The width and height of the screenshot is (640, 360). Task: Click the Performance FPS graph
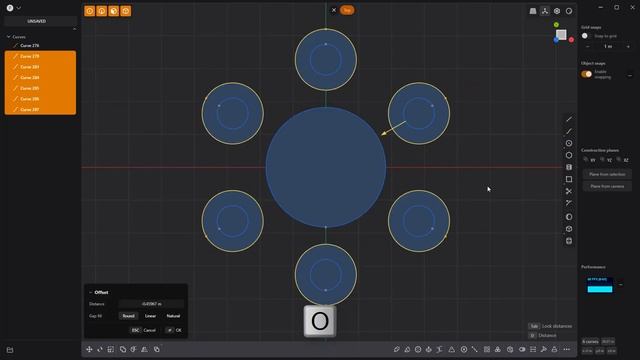pyautogui.click(x=600, y=284)
